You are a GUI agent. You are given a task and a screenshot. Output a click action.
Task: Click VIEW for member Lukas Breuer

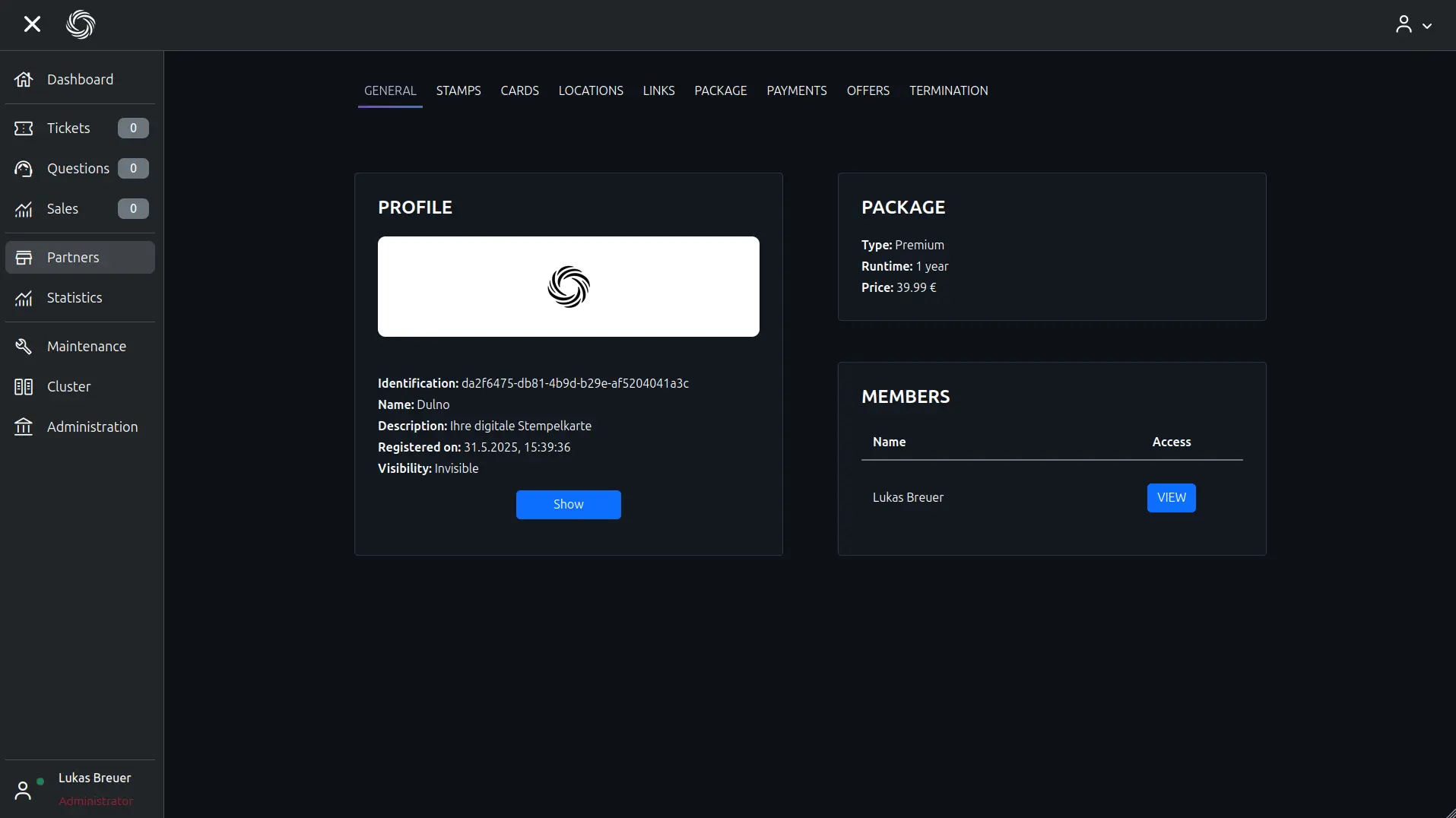[x=1171, y=498]
